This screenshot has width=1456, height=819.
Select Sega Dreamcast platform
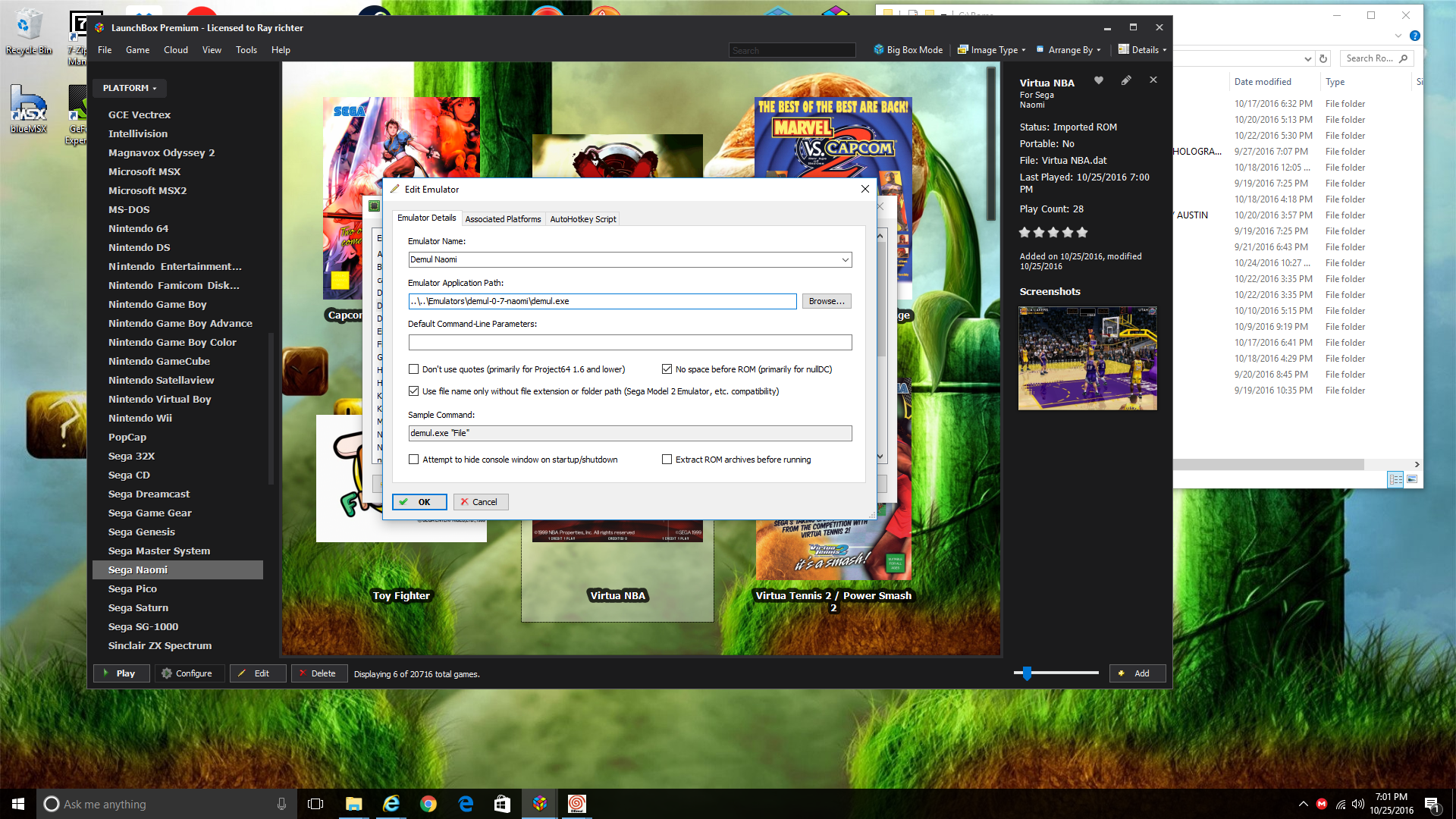(x=149, y=494)
